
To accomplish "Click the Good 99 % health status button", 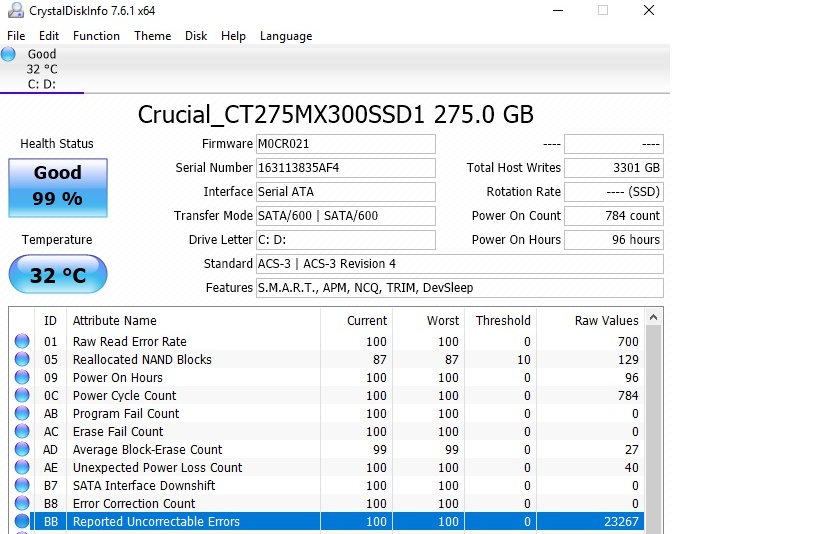I will 58,188.
